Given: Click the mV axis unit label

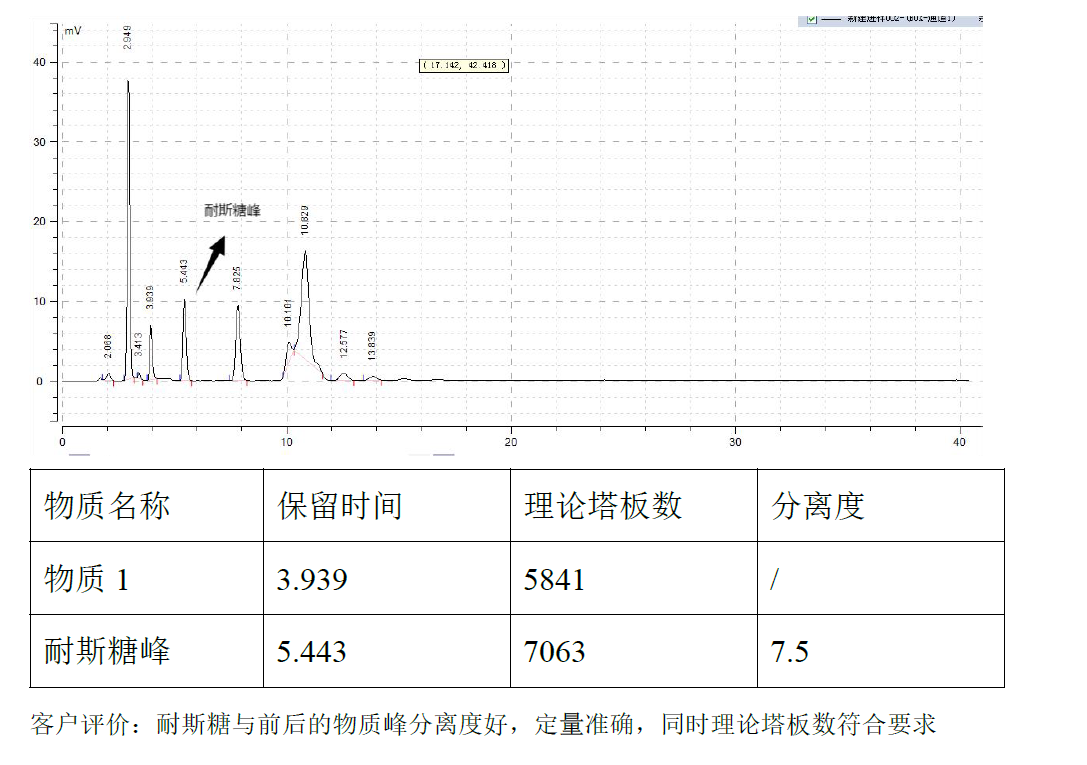Looking at the screenshot, I should coord(73,31).
